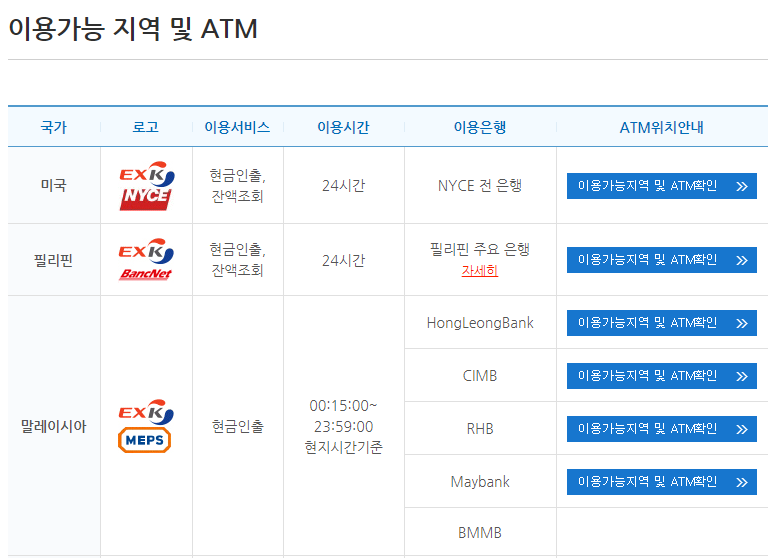
Task: Click the 말레이시아 country cell
Action: (x=54, y=426)
